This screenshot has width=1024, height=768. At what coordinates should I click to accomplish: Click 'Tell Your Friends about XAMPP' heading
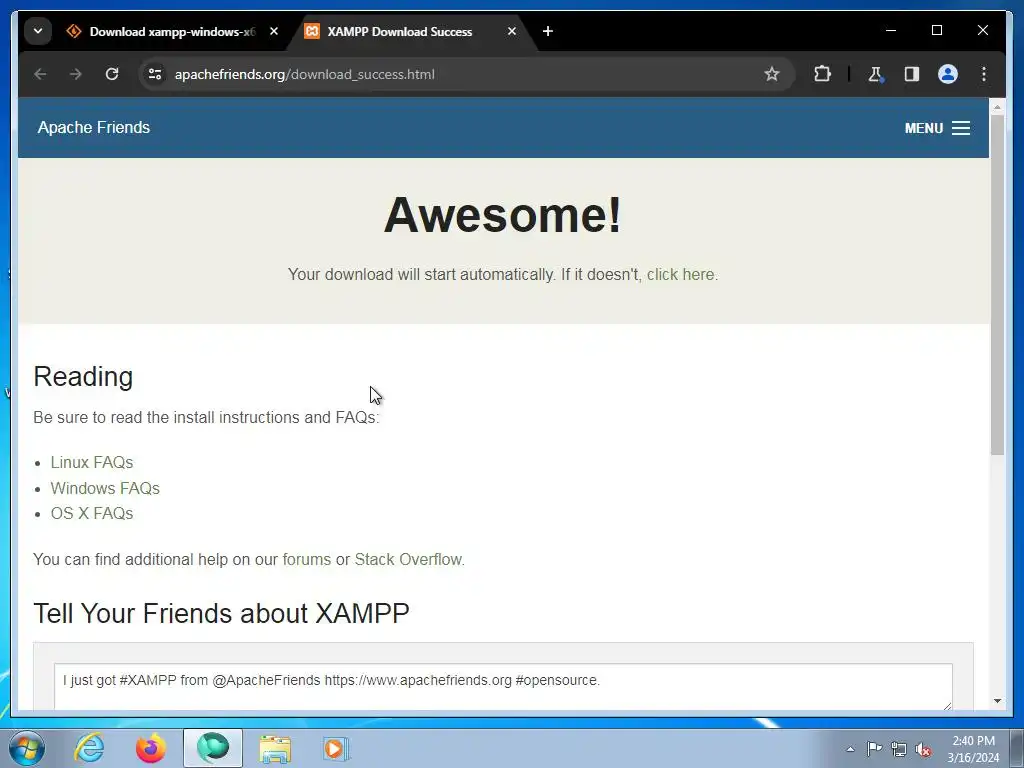point(221,614)
